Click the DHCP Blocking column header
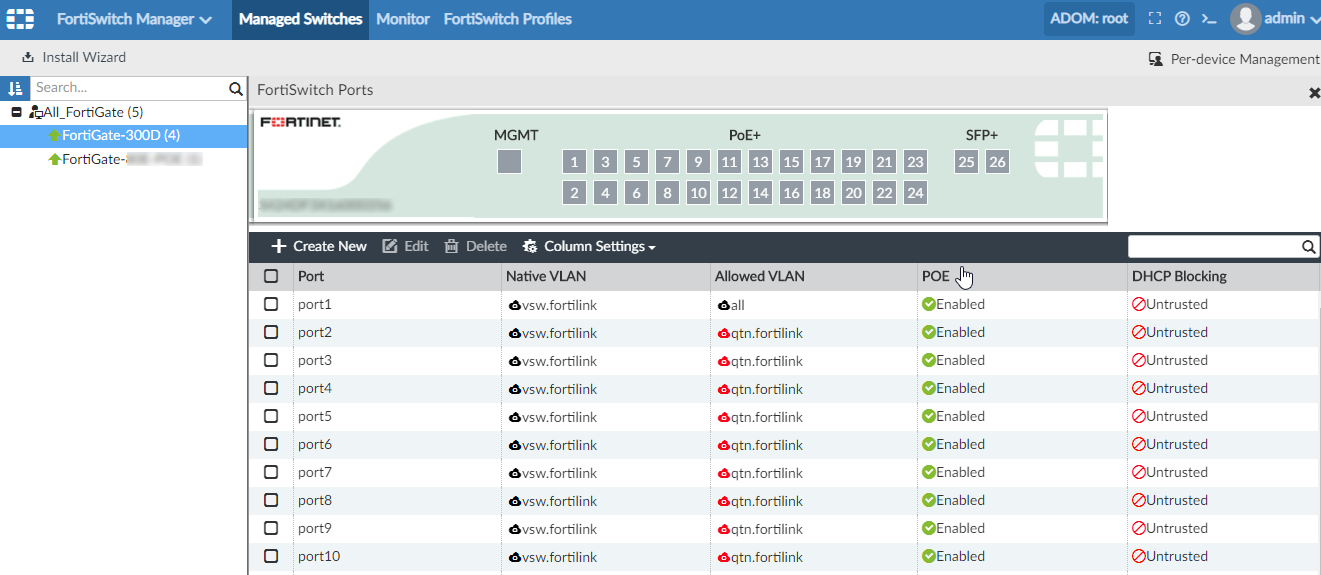This screenshot has height=575, width=1321. [1223, 276]
